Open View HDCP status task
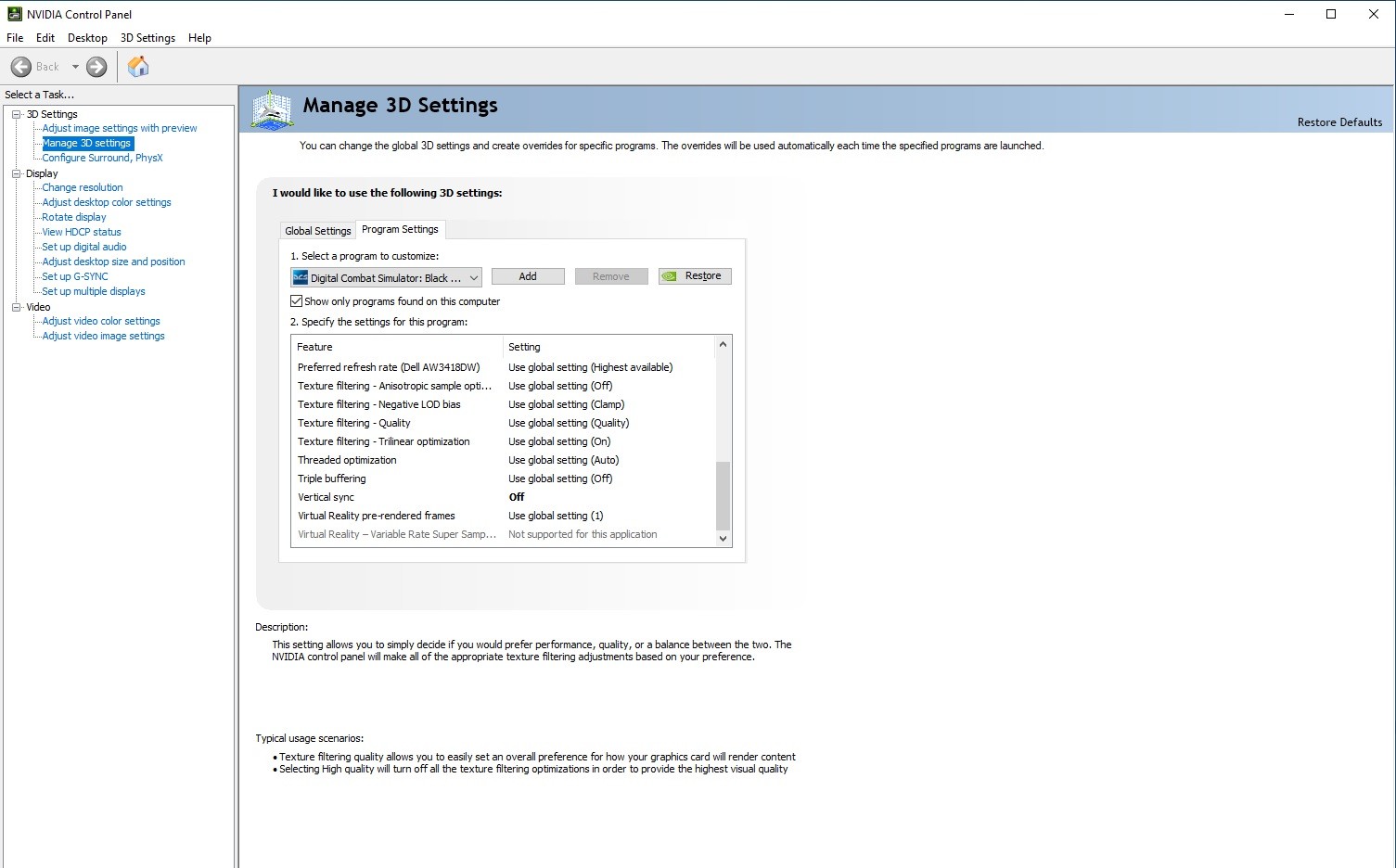The image size is (1396, 868). (82, 232)
